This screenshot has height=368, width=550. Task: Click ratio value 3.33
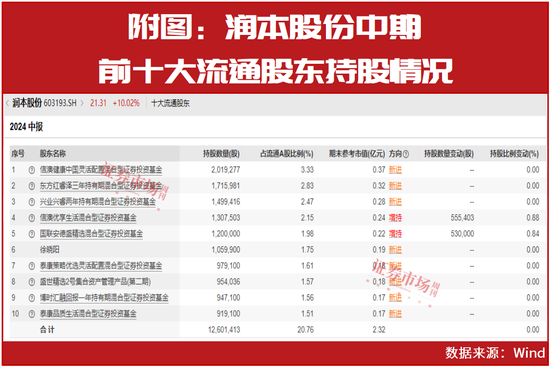point(307,170)
